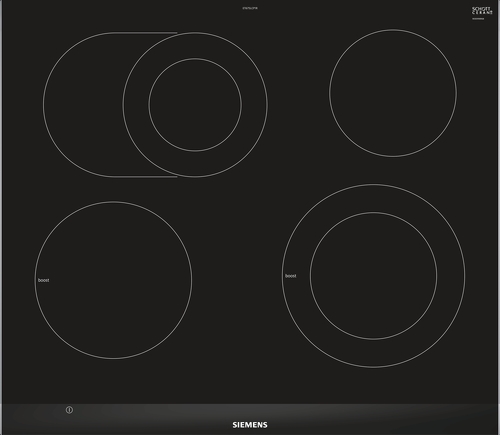Click the oval extension area of the upper-left zone

point(83,105)
